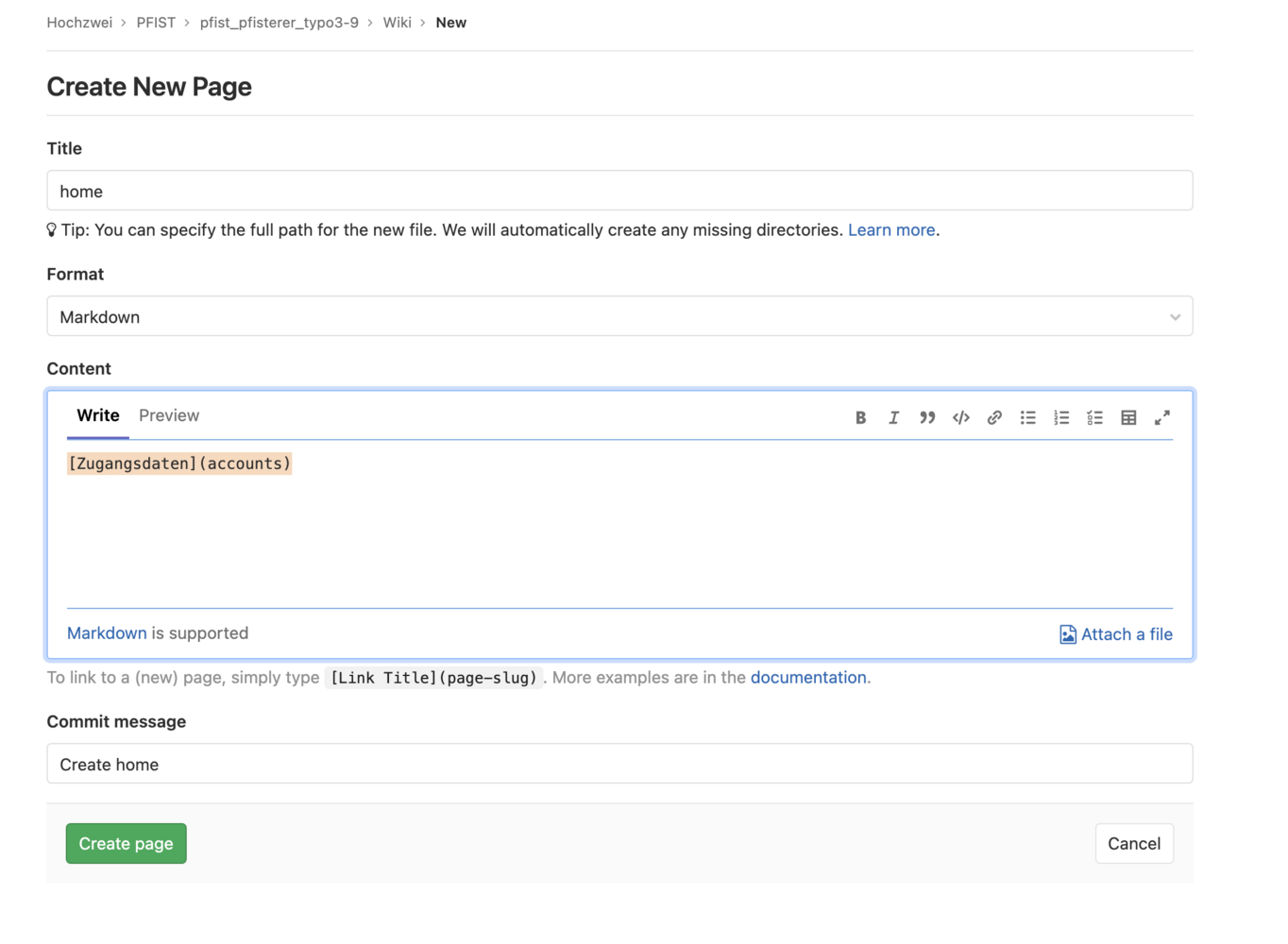This screenshot has width=1288, height=944.
Task: Apply italic text formatting
Action: (x=893, y=417)
